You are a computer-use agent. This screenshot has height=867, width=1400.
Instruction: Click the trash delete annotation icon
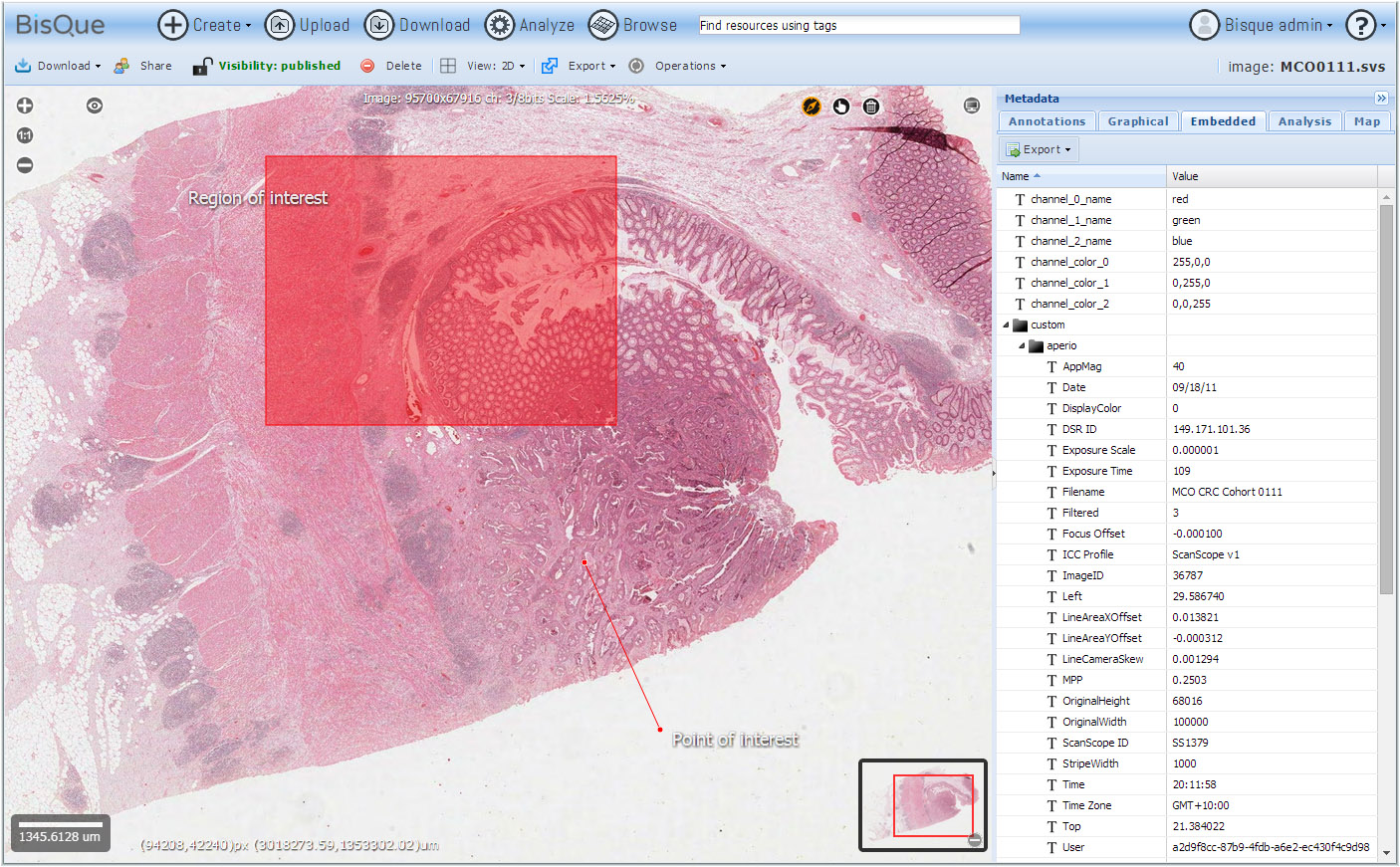pos(871,107)
